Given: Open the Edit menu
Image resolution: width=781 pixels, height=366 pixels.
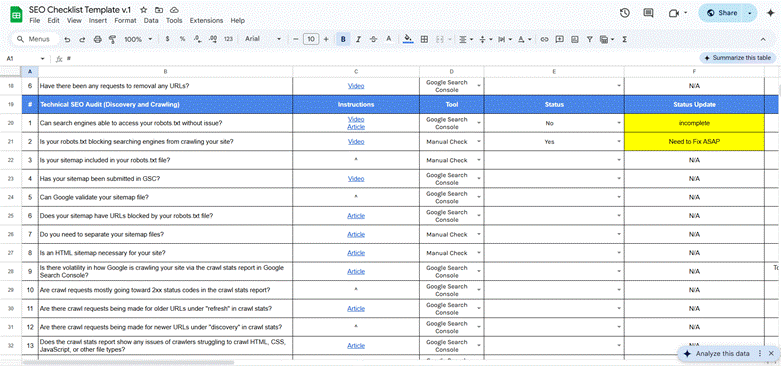Looking at the screenshot, I should click(x=53, y=21).
